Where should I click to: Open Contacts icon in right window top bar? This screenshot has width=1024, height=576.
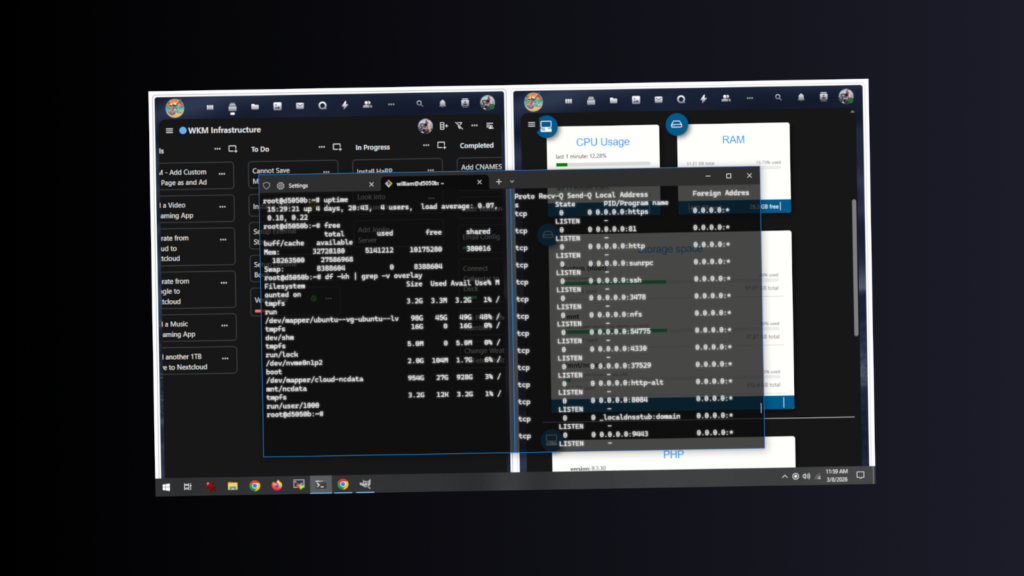pos(725,99)
